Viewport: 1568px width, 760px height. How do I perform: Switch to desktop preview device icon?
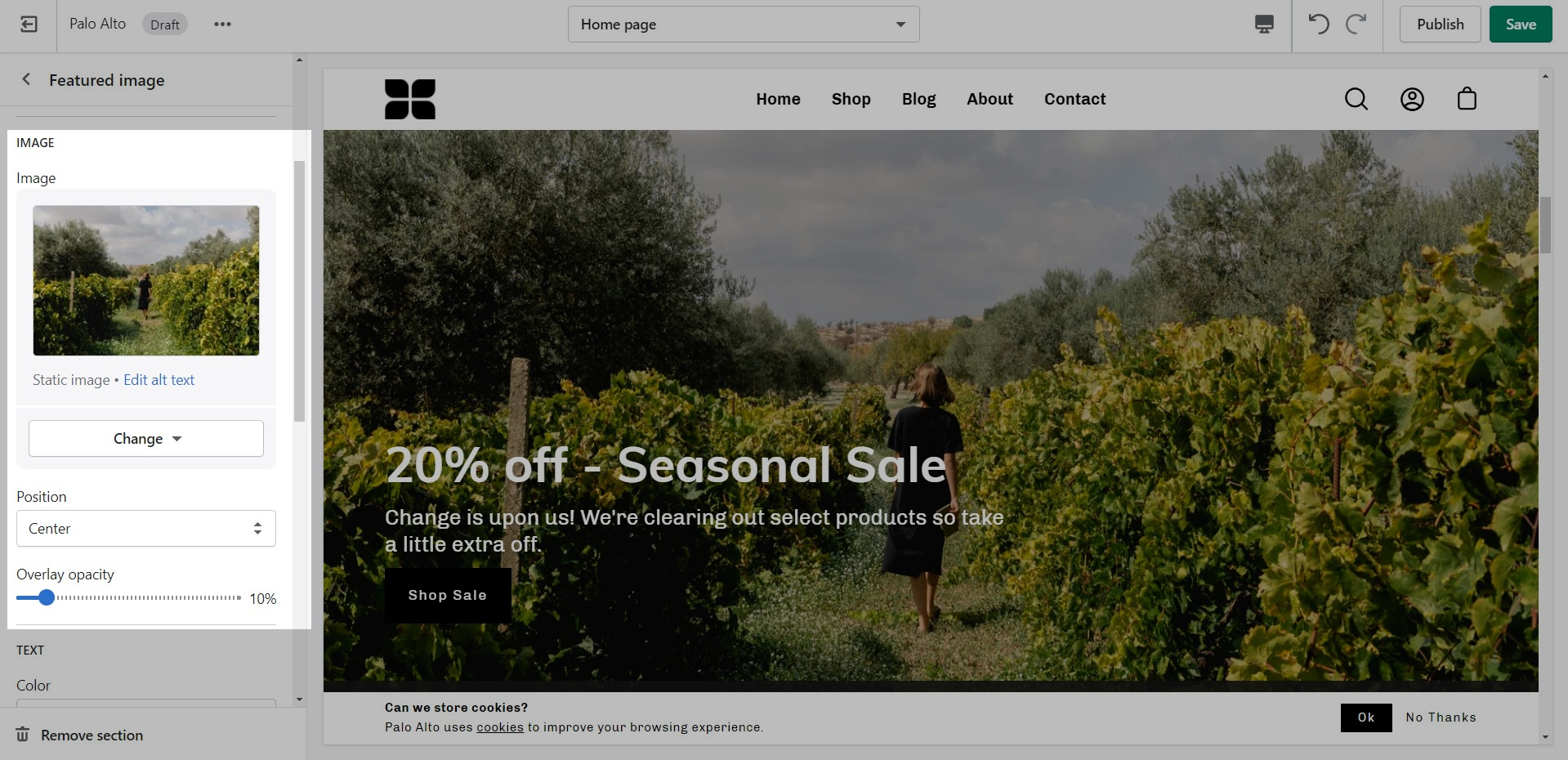point(1264,25)
